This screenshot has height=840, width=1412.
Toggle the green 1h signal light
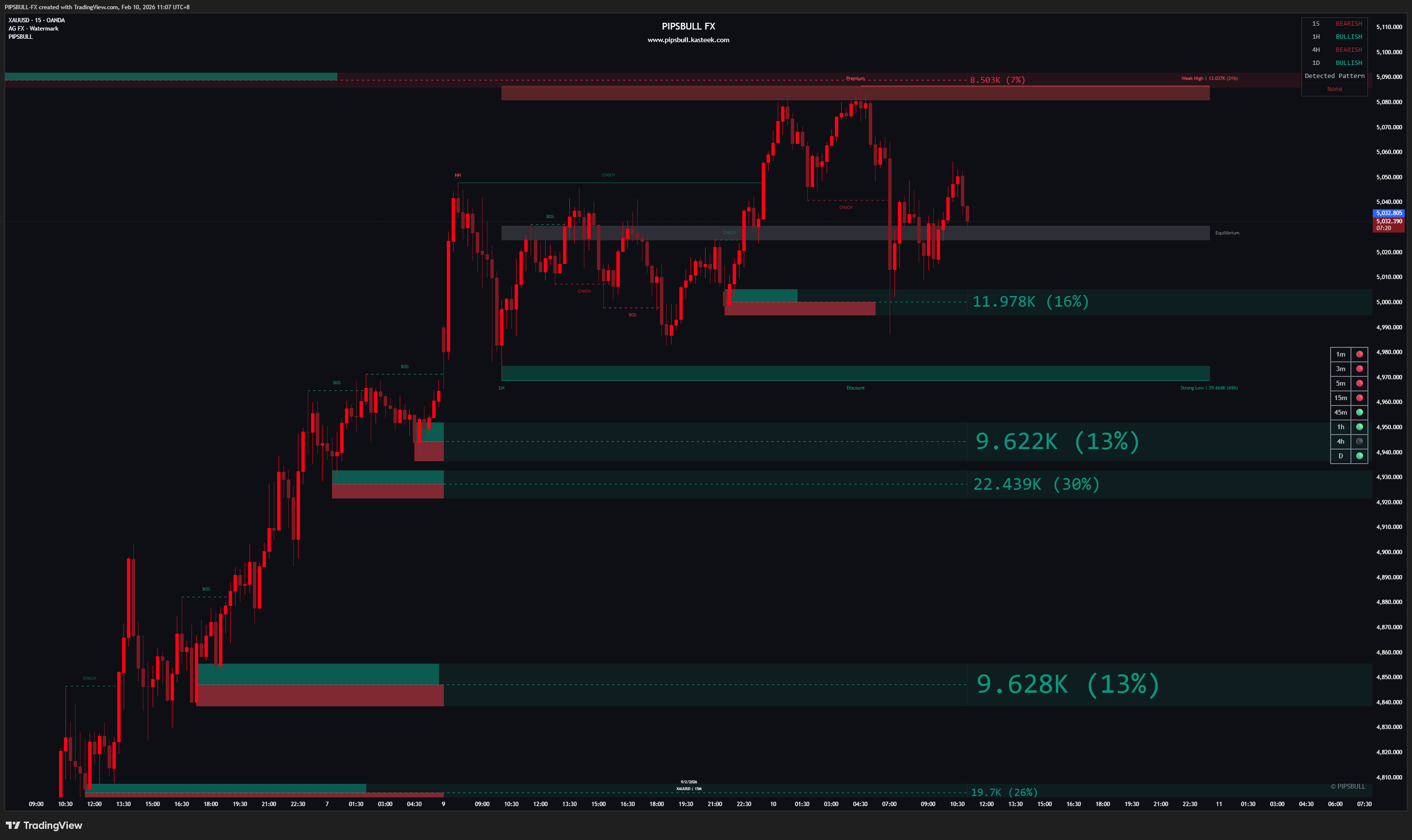tap(1359, 427)
